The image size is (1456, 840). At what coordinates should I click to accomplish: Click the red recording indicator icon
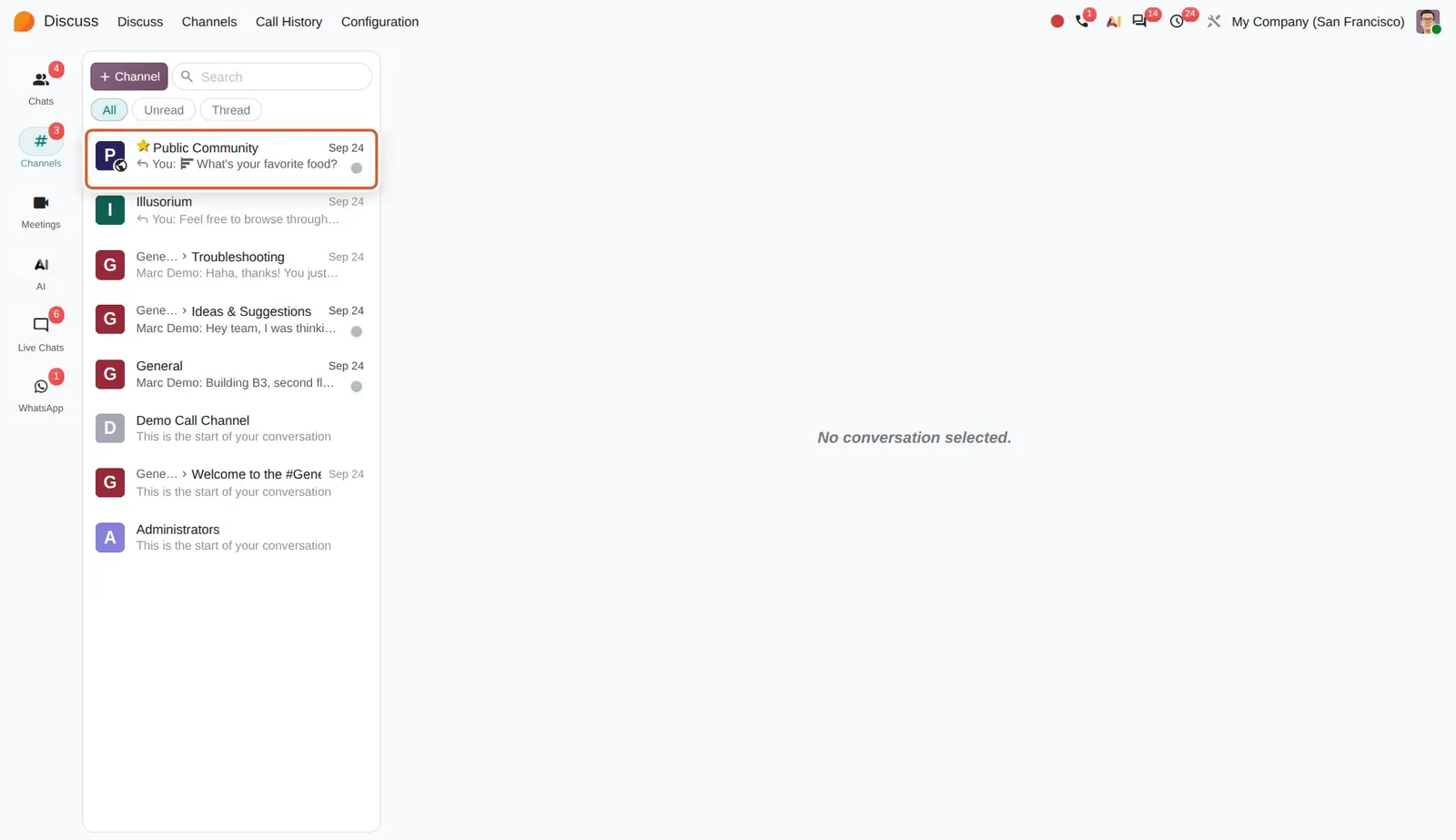click(x=1057, y=21)
